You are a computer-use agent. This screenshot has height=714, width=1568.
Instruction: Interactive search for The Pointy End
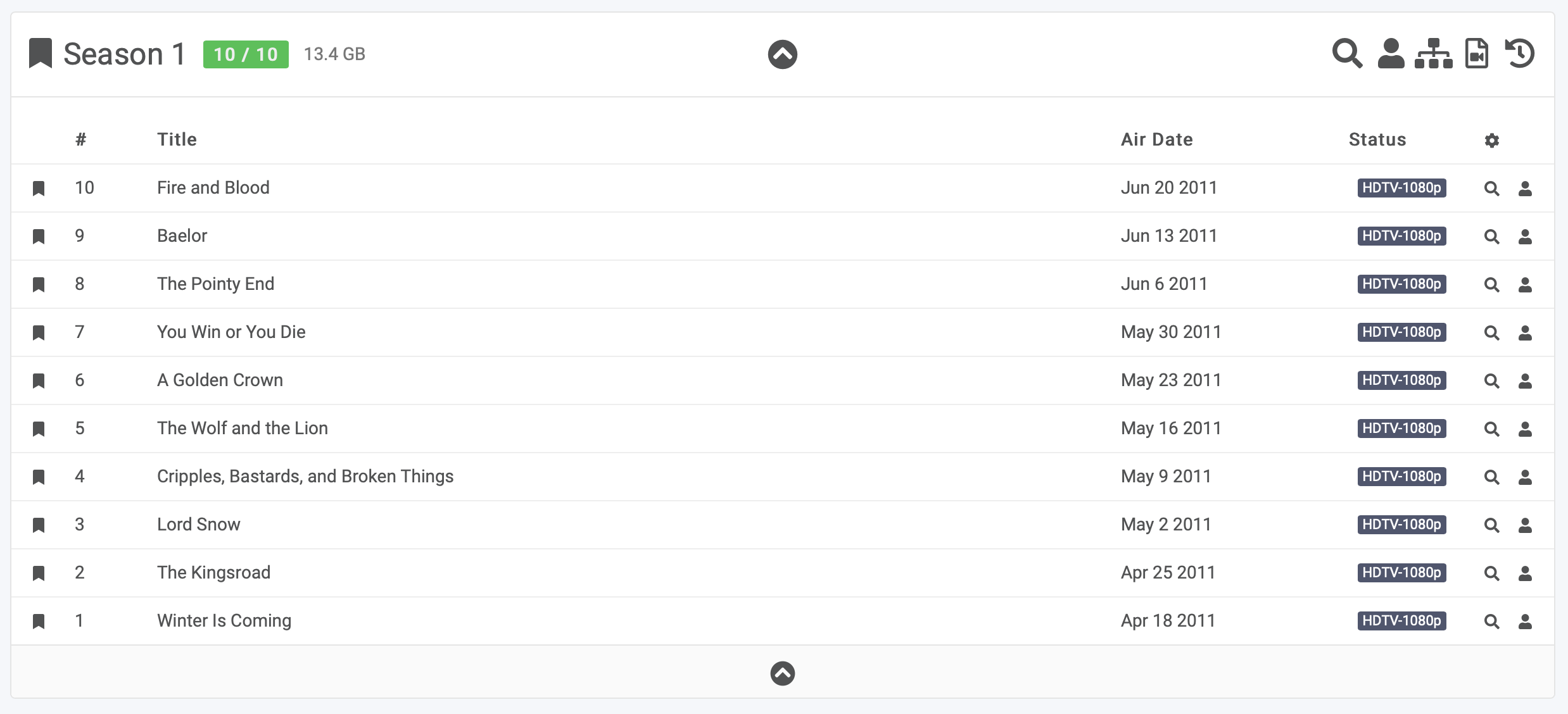[1526, 285]
